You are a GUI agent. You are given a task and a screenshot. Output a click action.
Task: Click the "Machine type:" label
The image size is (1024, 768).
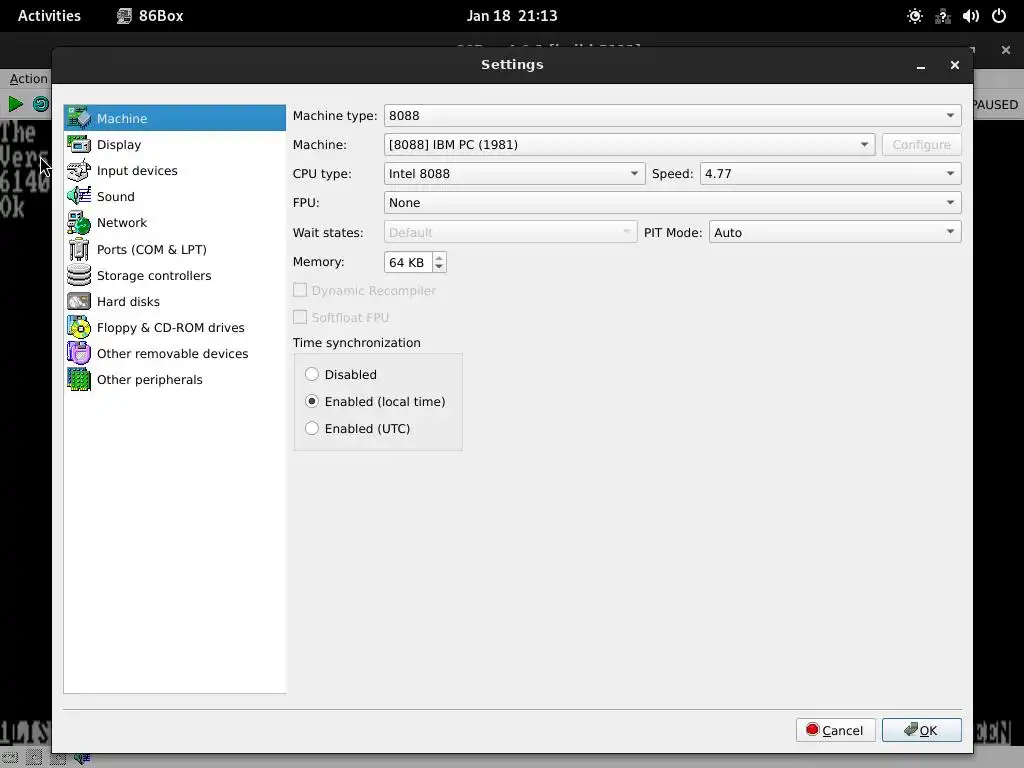[335, 116]
